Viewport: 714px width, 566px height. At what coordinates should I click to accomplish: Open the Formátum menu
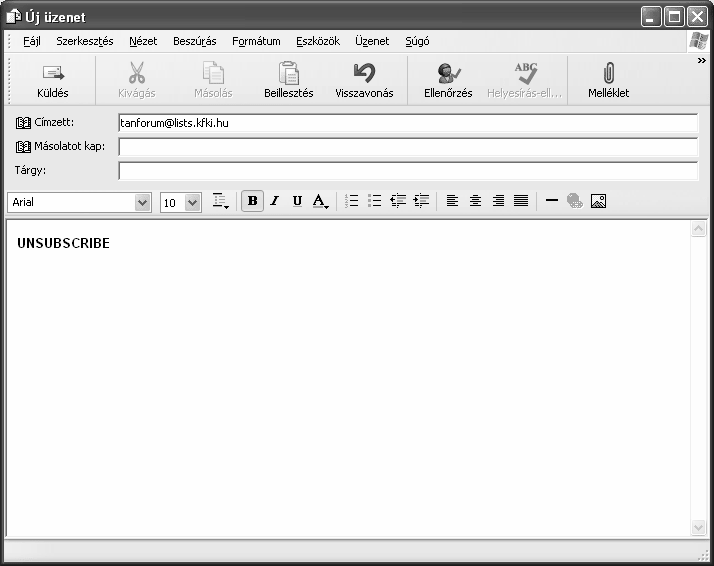256,41
